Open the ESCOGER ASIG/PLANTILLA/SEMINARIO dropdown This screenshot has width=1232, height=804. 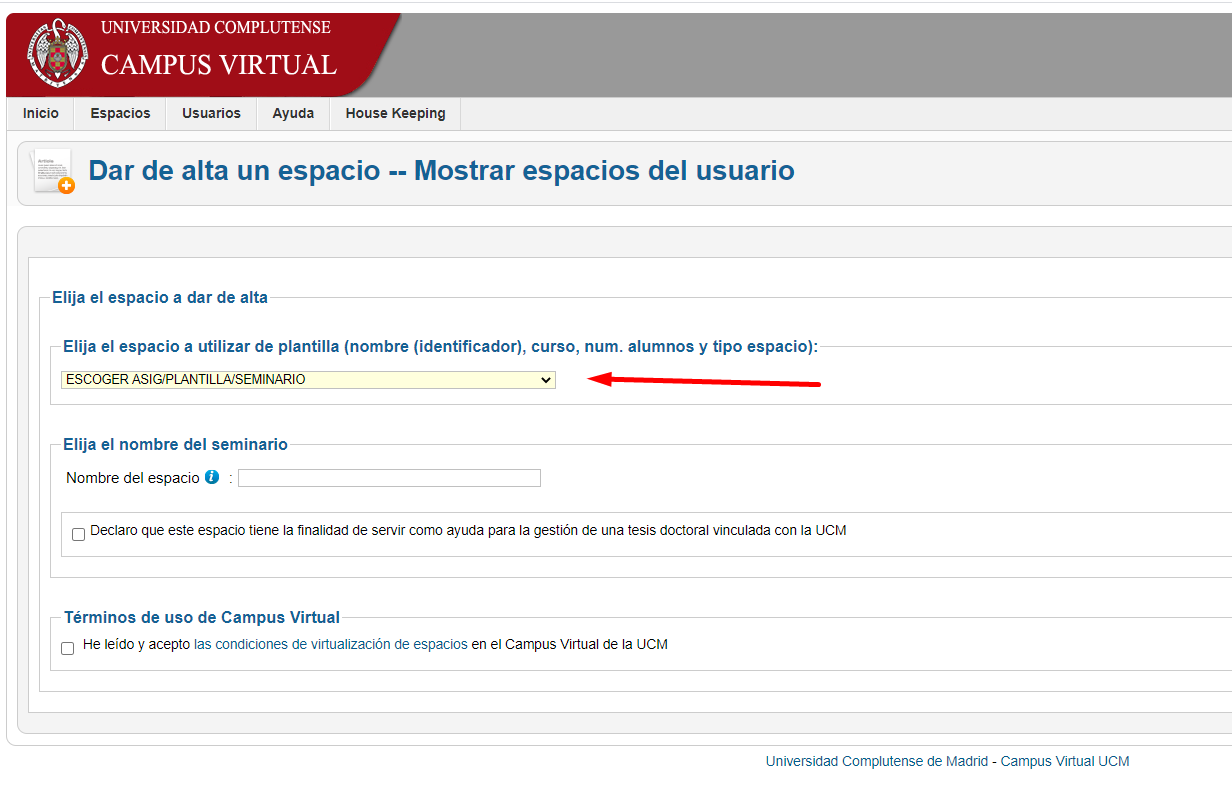(308, 380)
